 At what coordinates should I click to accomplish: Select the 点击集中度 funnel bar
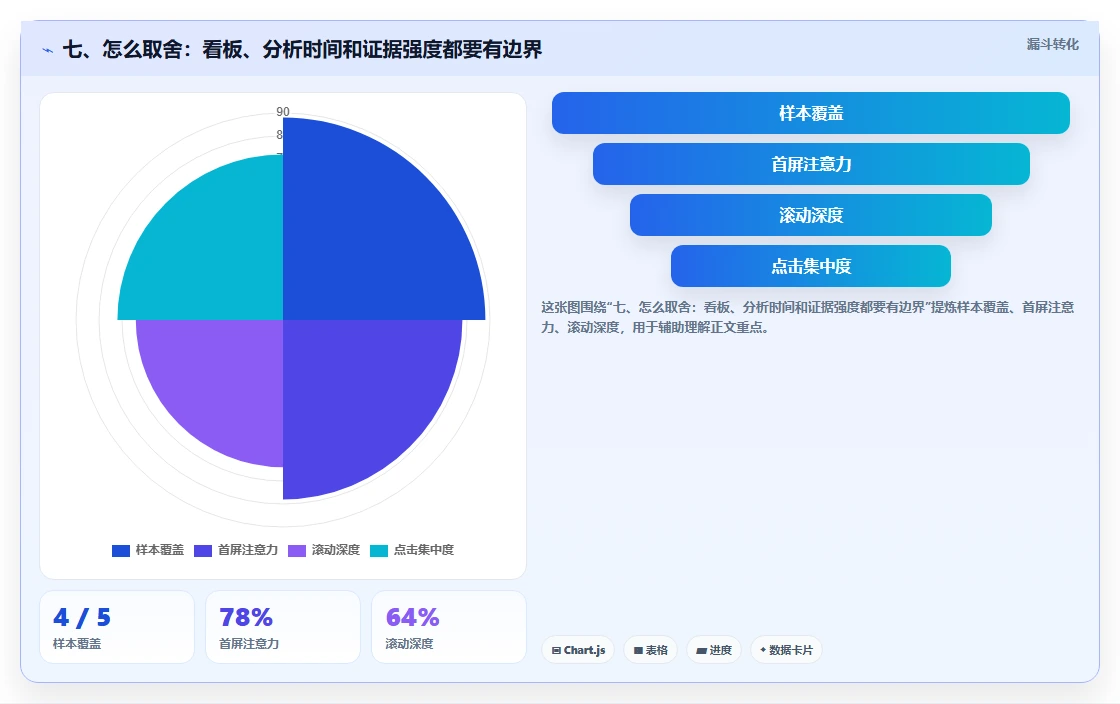pos(811,266)
